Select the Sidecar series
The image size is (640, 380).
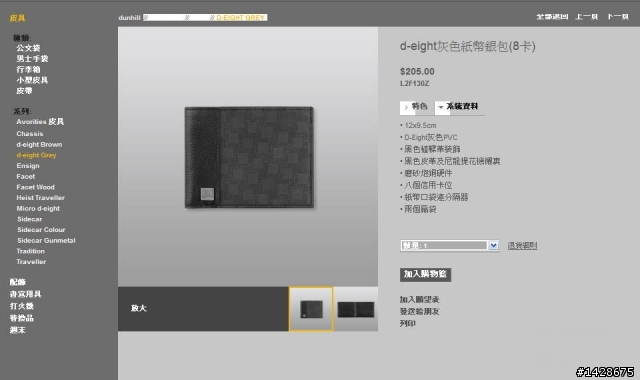tap(29, 219)
